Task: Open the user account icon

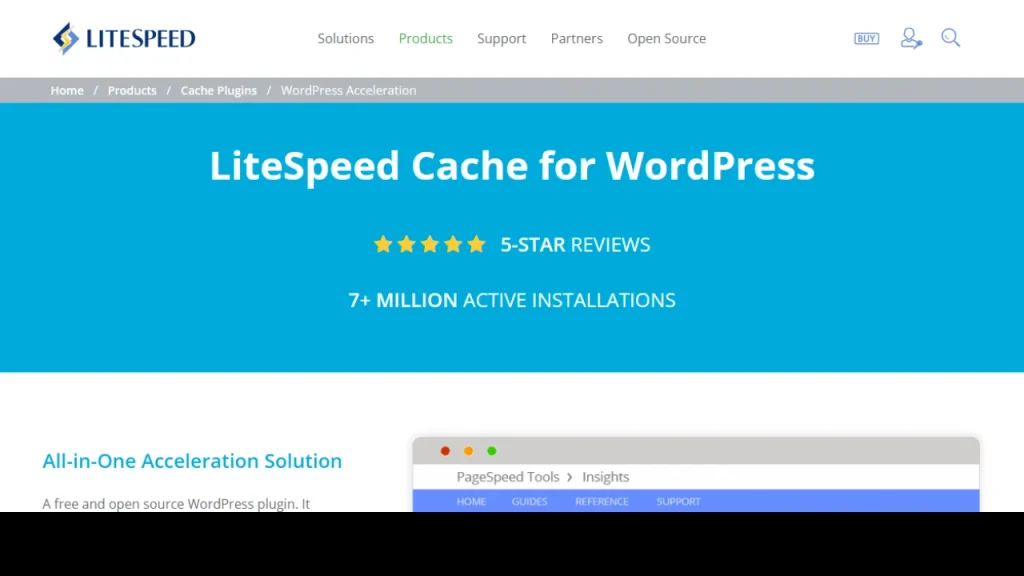Action: (910, 39)
